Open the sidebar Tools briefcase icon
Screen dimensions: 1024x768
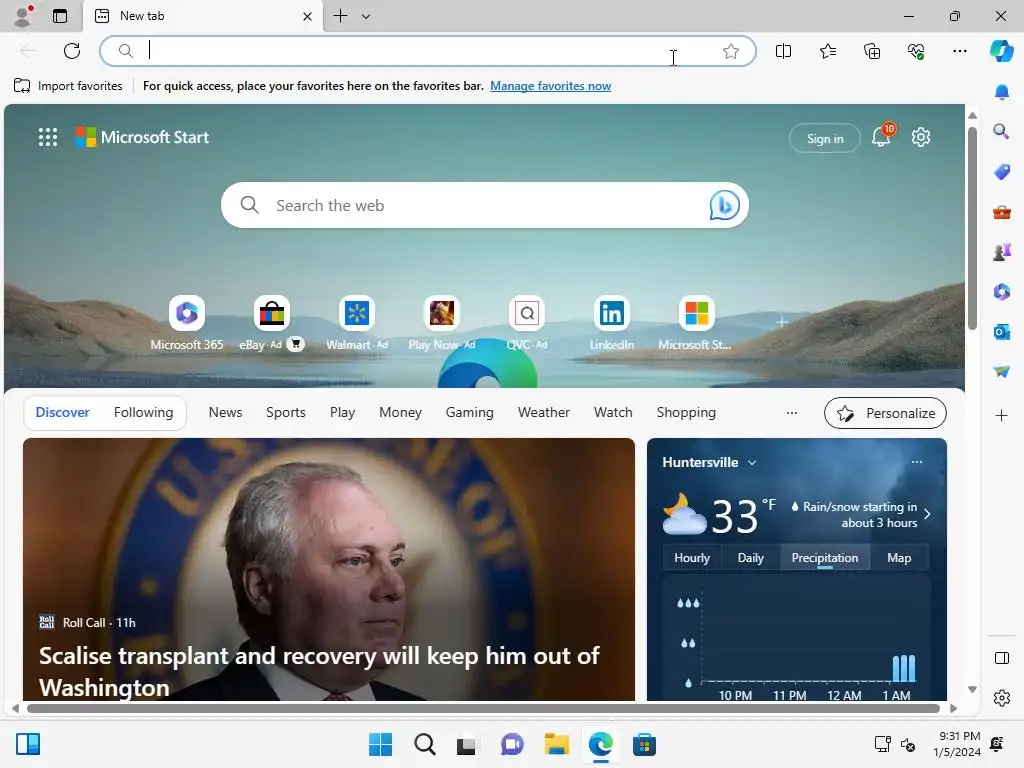[1001, 212]
